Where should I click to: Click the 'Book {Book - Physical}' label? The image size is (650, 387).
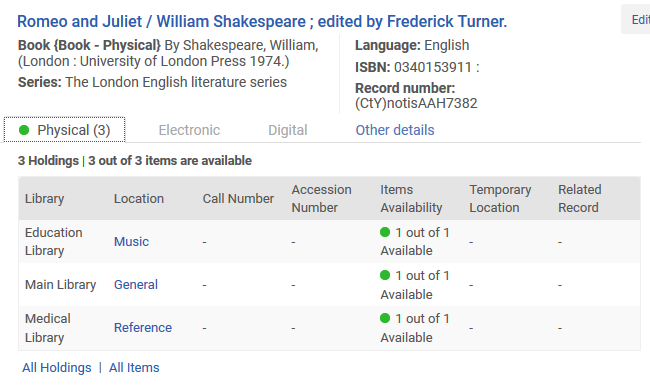[89, 45]
